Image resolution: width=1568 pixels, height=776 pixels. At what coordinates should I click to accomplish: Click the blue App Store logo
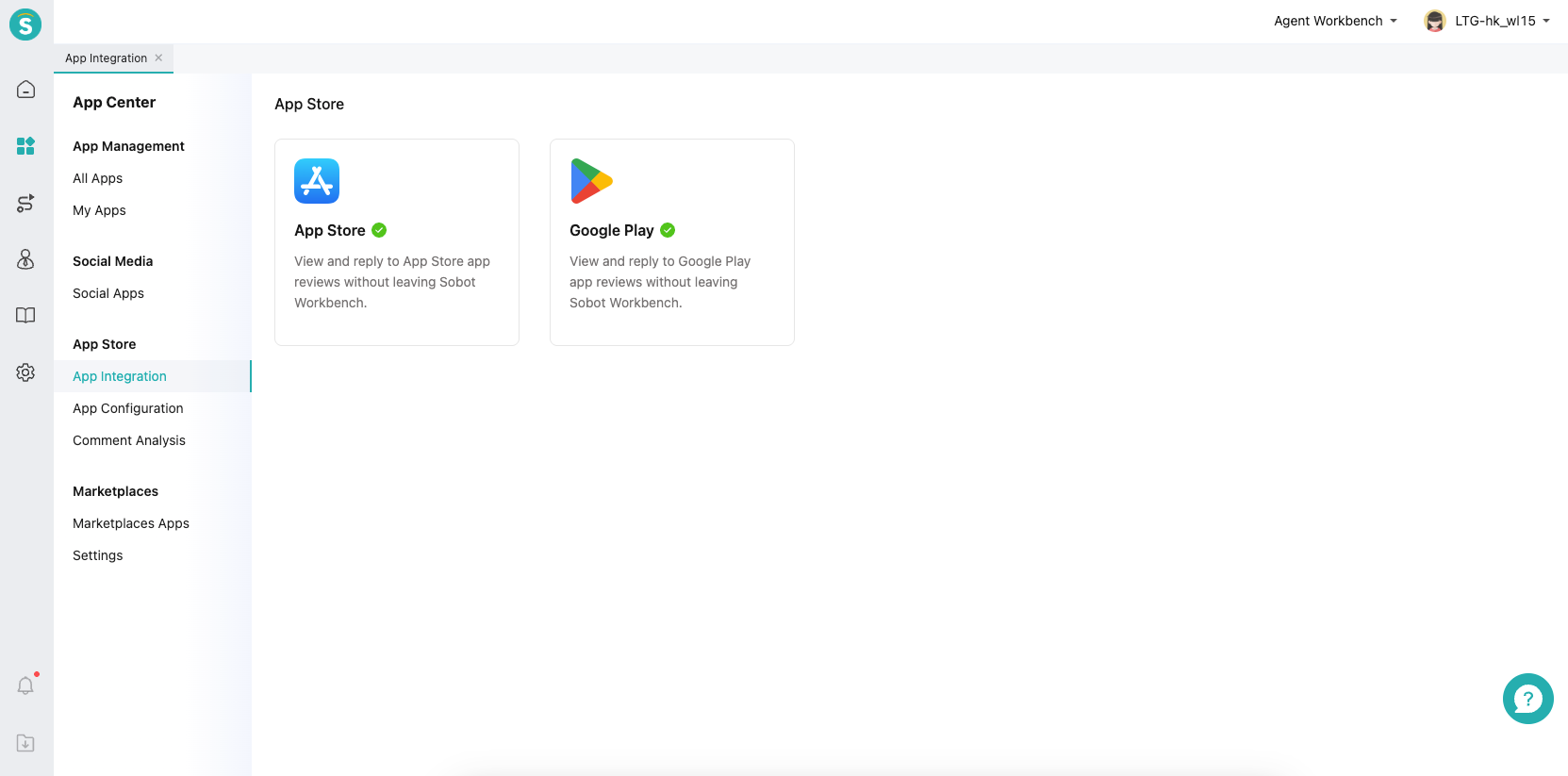click(x=317, y=181)
